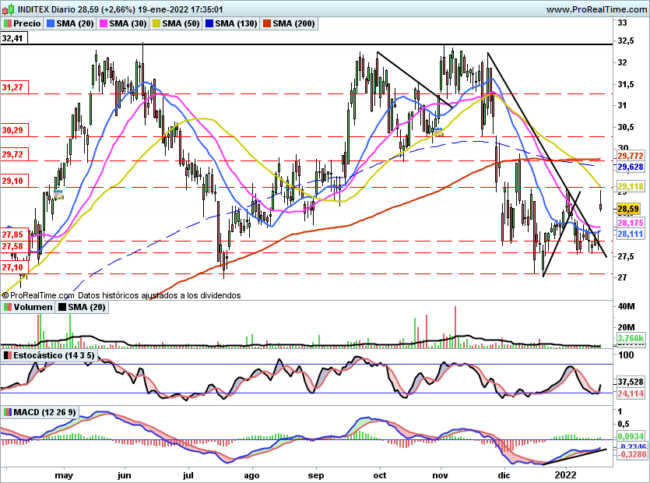Click the 29,628 SMA 130 value tag
Viewport: 650px width, 483px height.
tap(630, 167)
